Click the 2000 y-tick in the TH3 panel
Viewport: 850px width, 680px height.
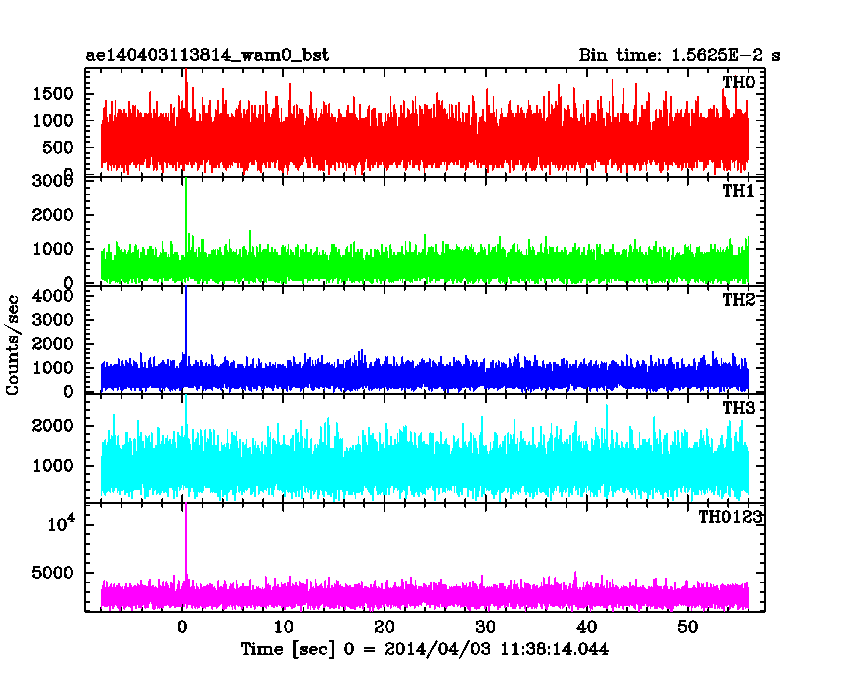pos(53,426)
